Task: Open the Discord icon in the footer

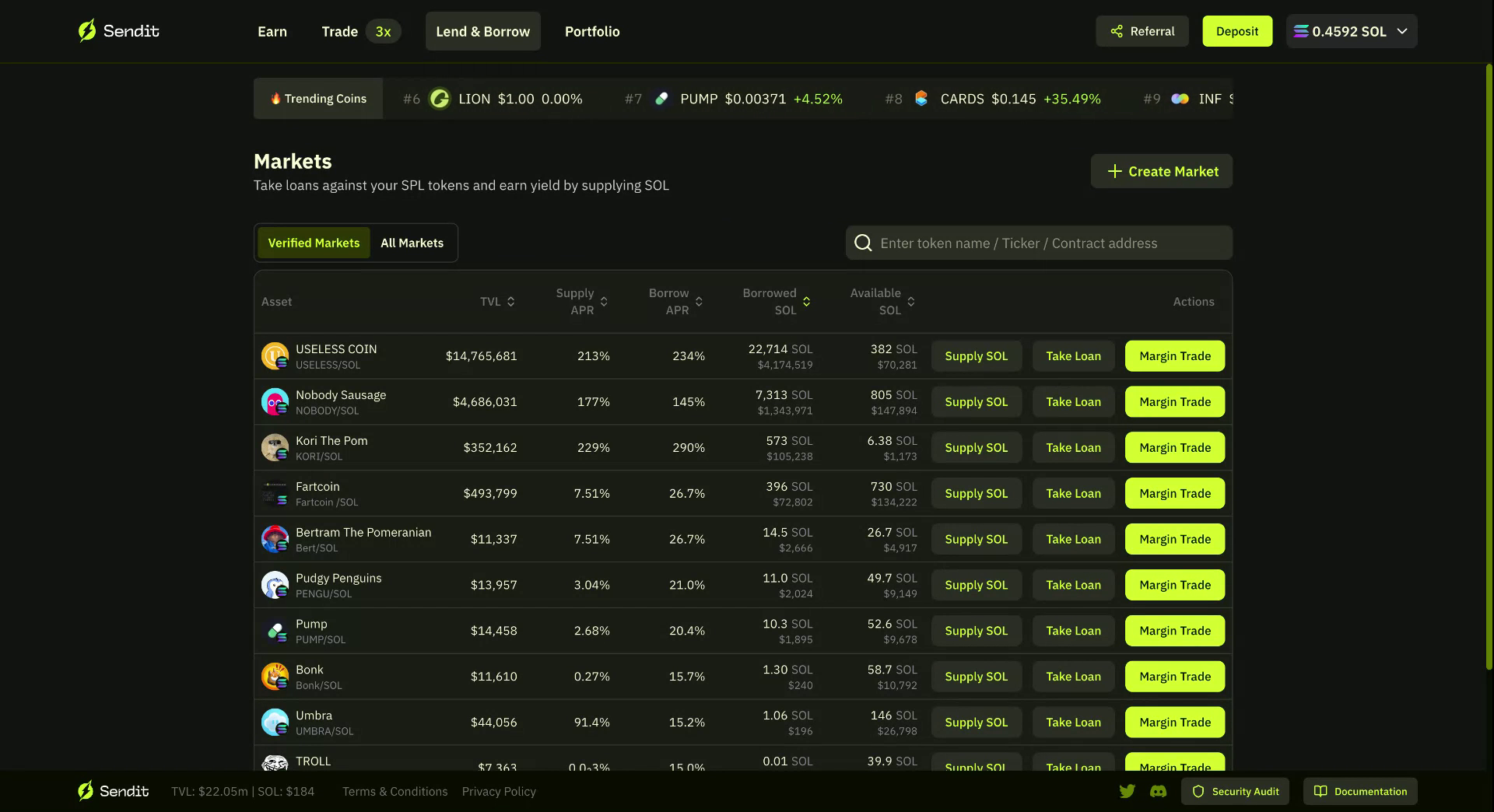Action: 1159,791
